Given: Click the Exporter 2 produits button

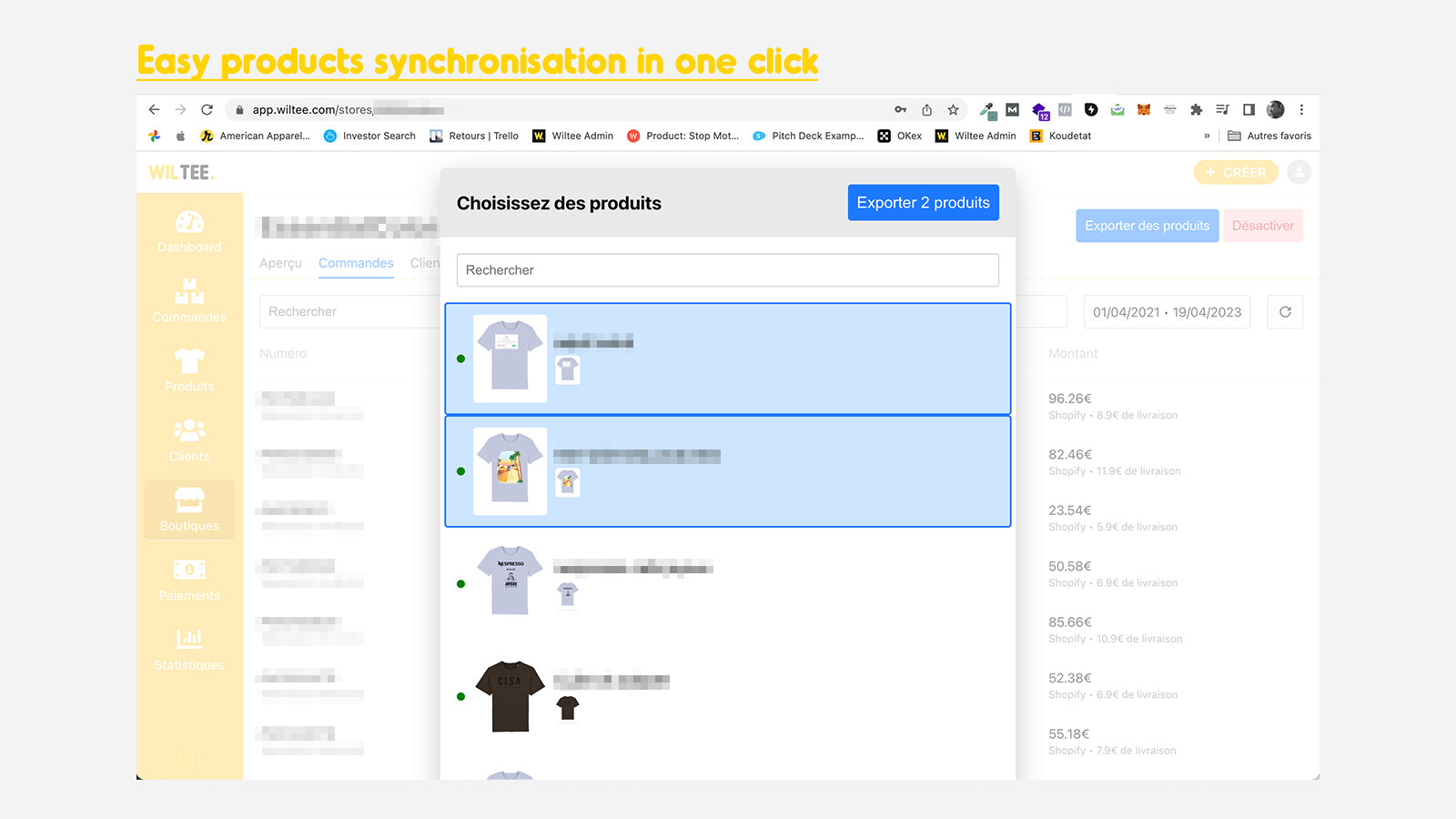Looking at the screenshot, I should coord(923,203).
